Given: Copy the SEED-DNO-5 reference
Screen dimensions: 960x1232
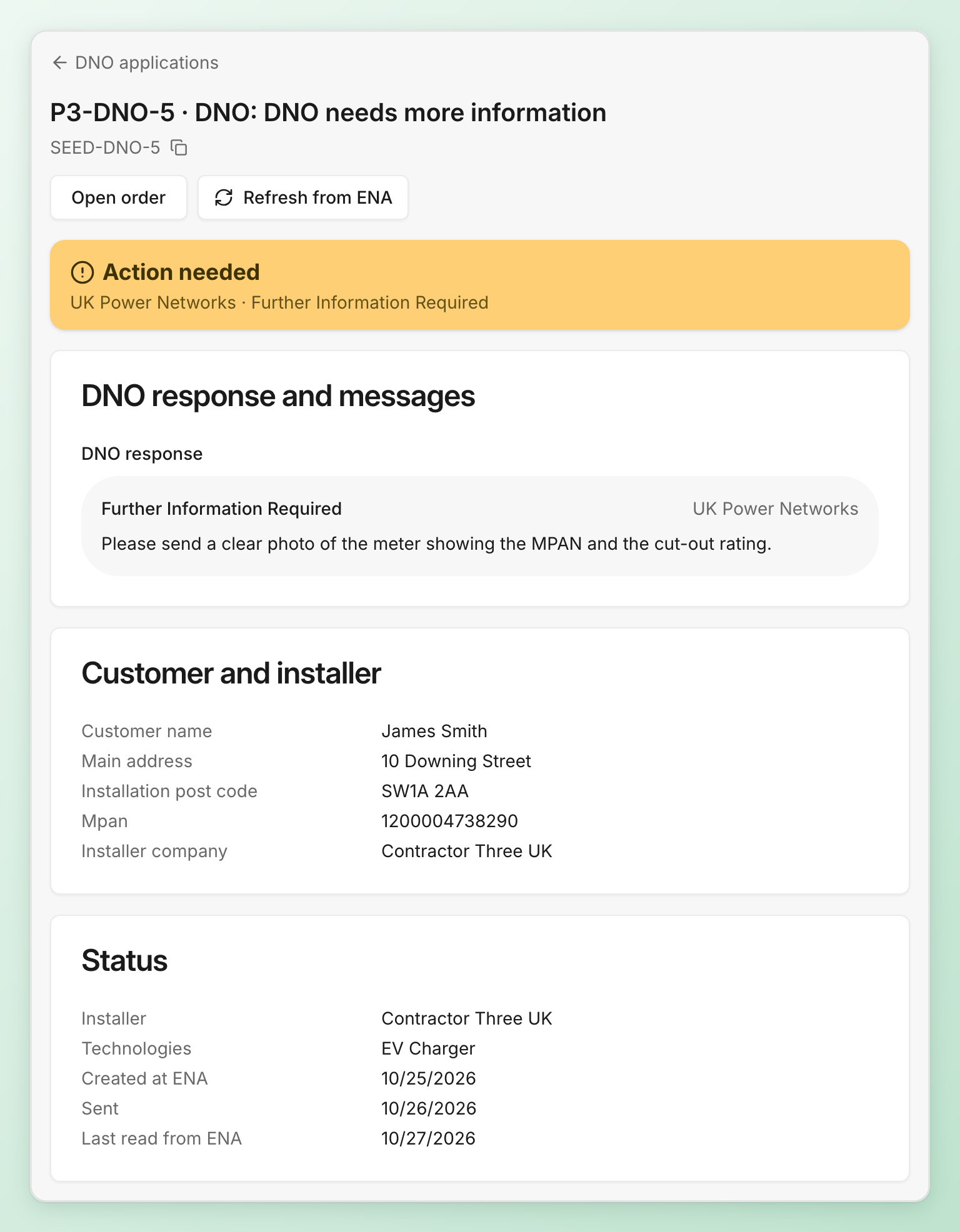Looking at the screenshot, I should point(179,147).
